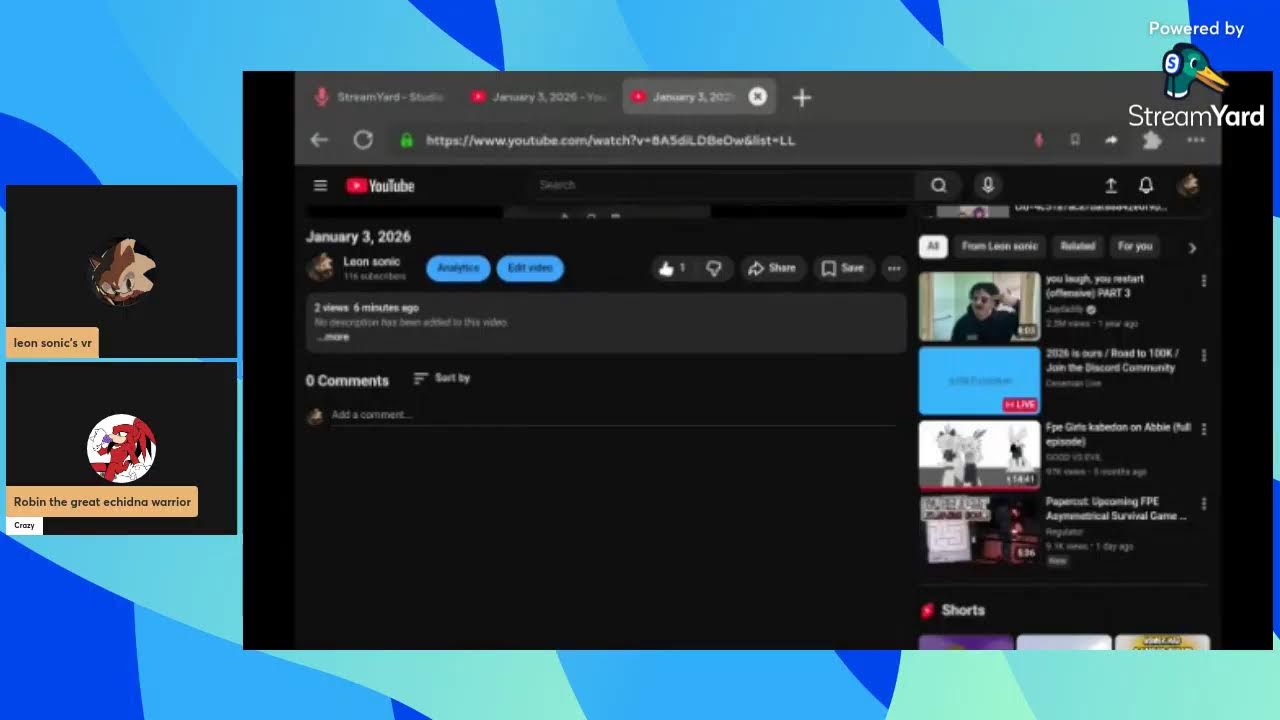Open the more actions ellipsis under video

point(893,268)
